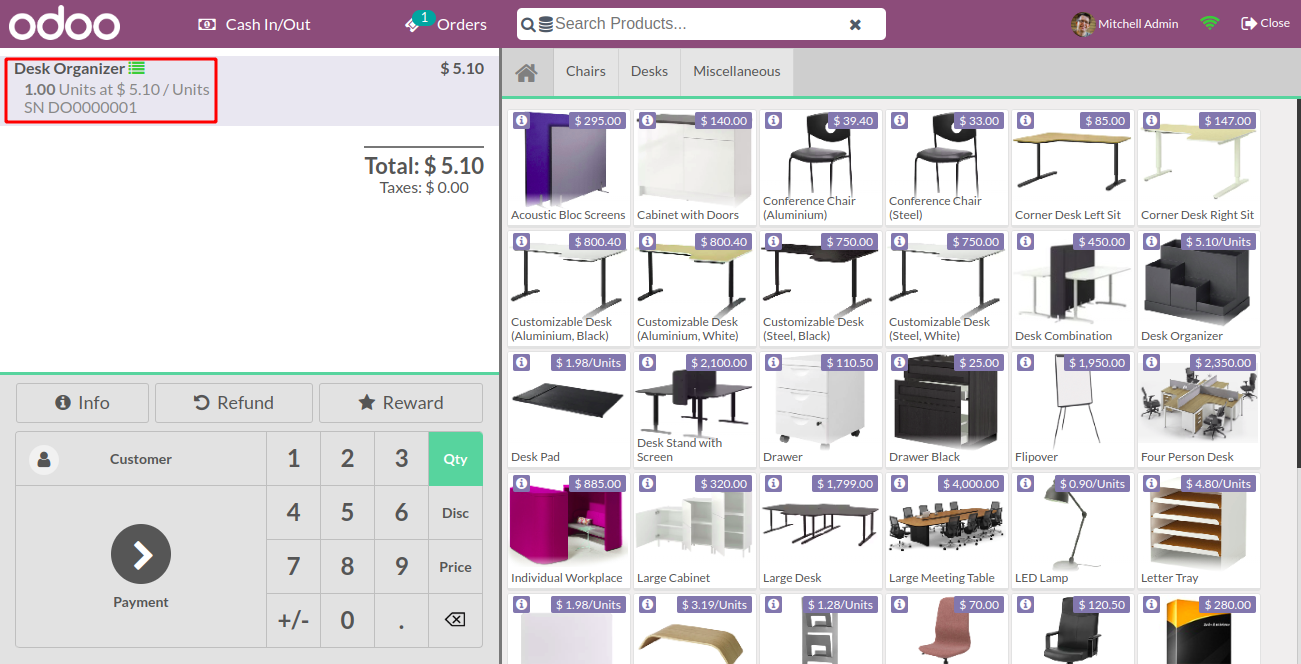Add Customizable Desk (Steel, White)

click(x=947, y=288)
